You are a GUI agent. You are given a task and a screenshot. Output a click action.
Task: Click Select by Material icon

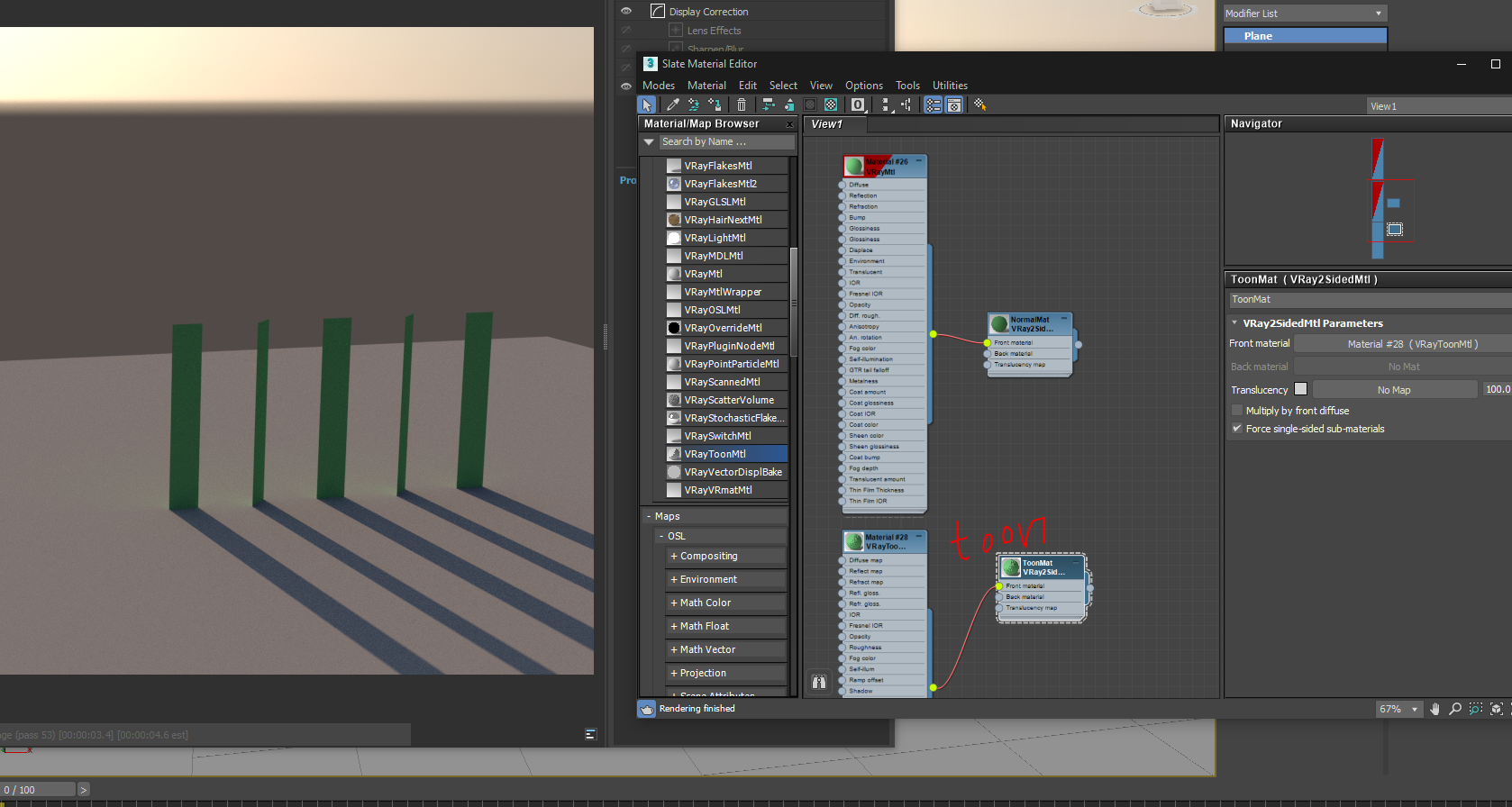(x=980, y=105)
